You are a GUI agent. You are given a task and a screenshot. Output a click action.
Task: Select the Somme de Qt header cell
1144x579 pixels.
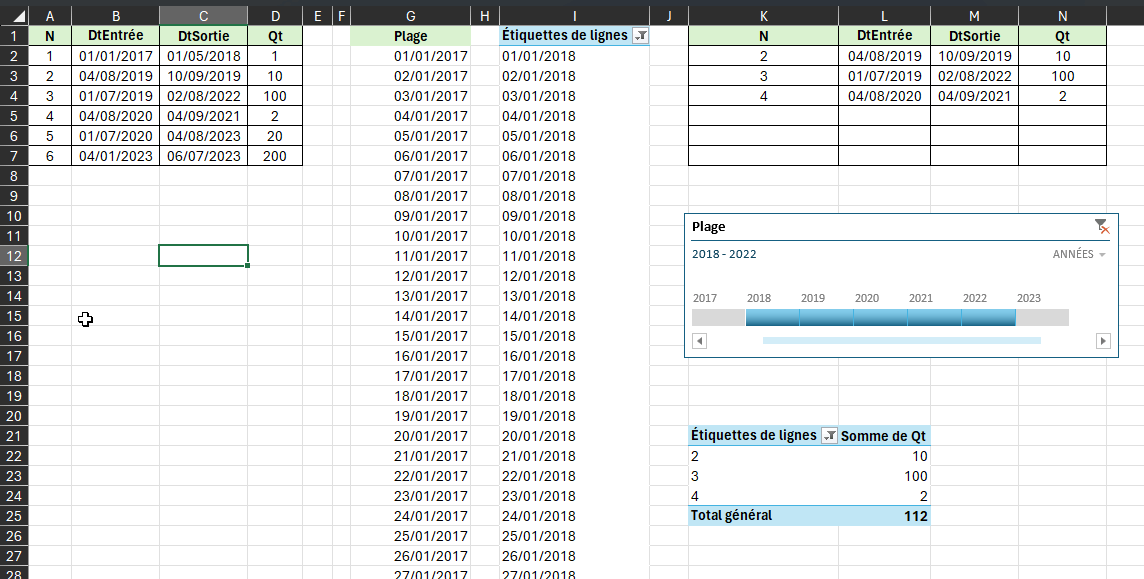click(x=884, y=436)
